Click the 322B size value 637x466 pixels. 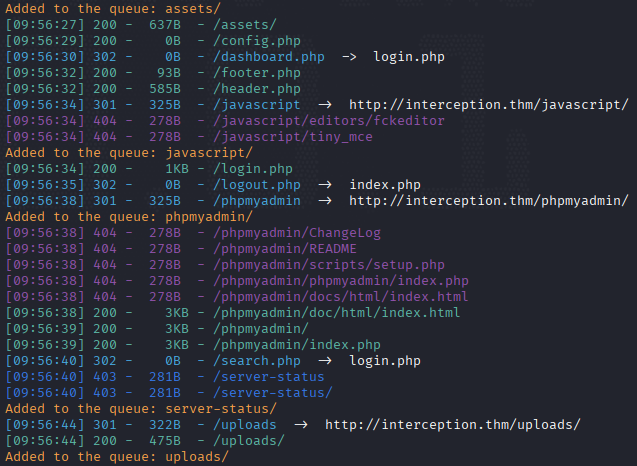[165, 425]
